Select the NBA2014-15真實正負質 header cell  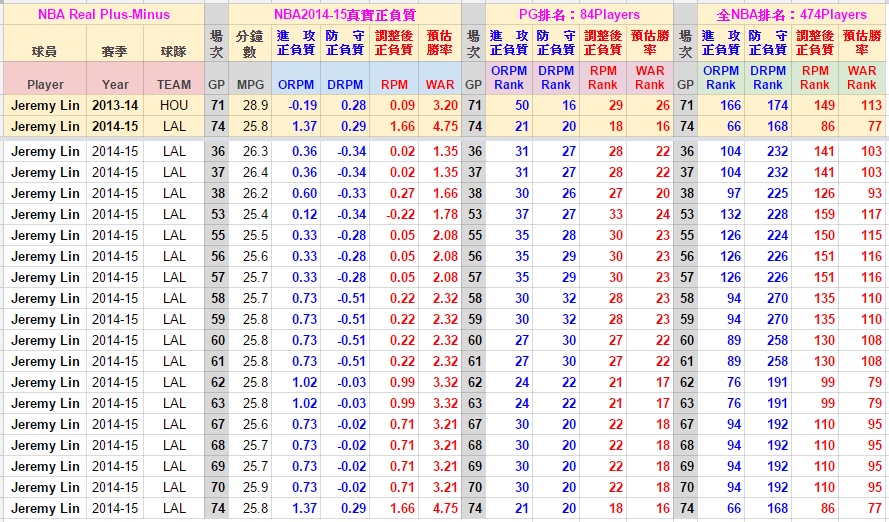[345, 14]
